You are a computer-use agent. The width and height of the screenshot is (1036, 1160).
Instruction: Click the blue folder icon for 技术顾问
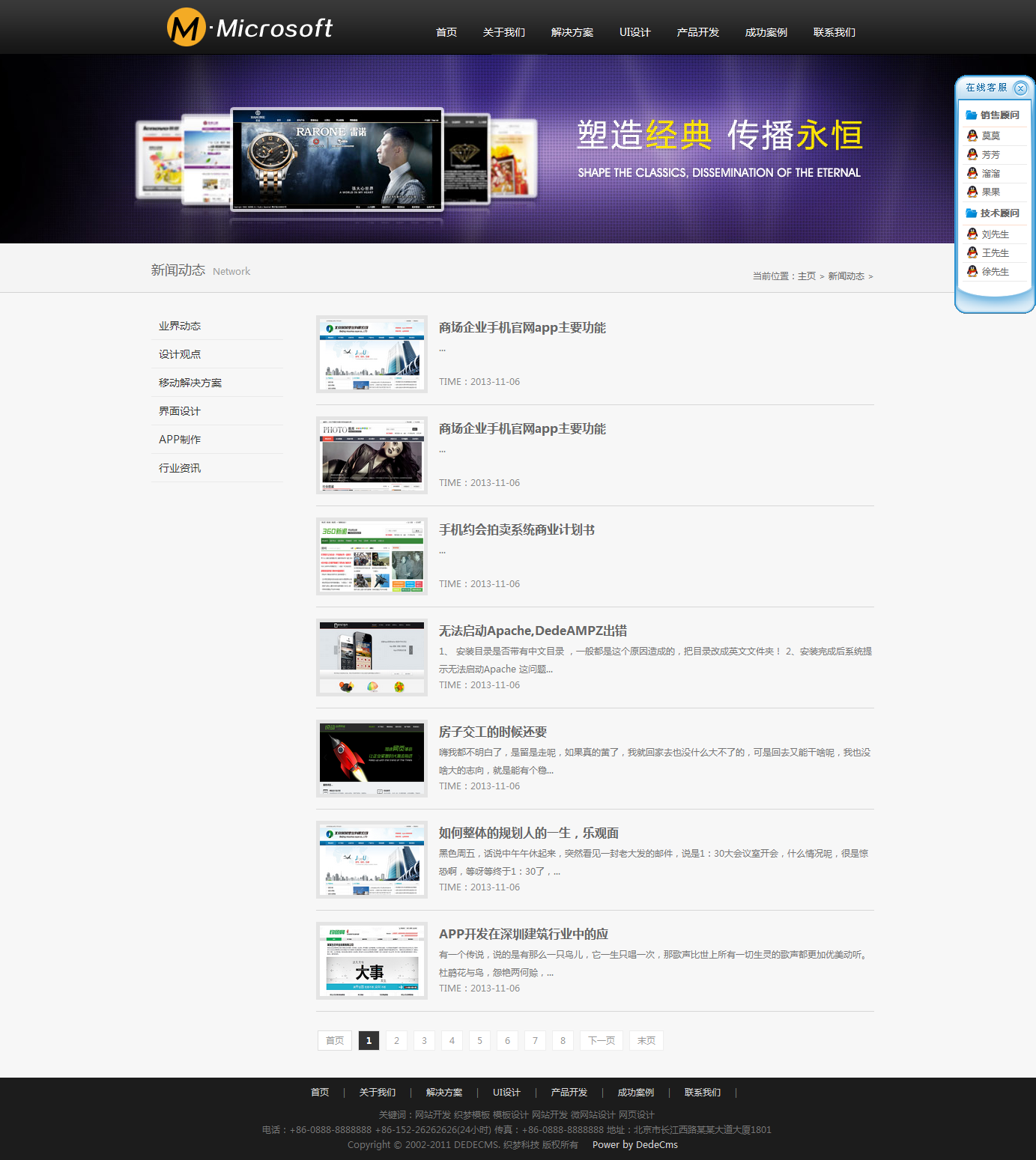971,213
